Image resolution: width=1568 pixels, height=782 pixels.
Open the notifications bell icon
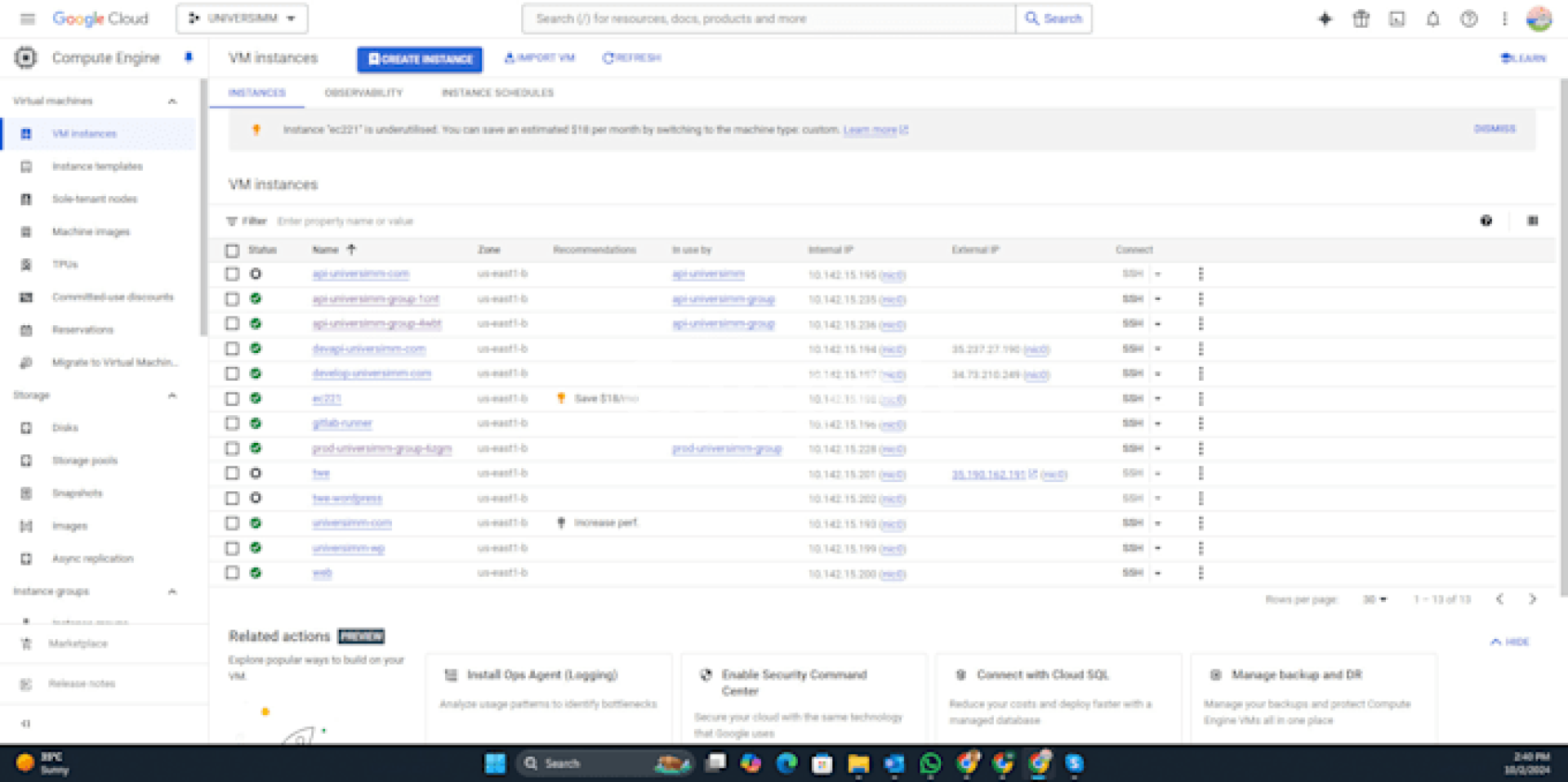point(1432,19)
